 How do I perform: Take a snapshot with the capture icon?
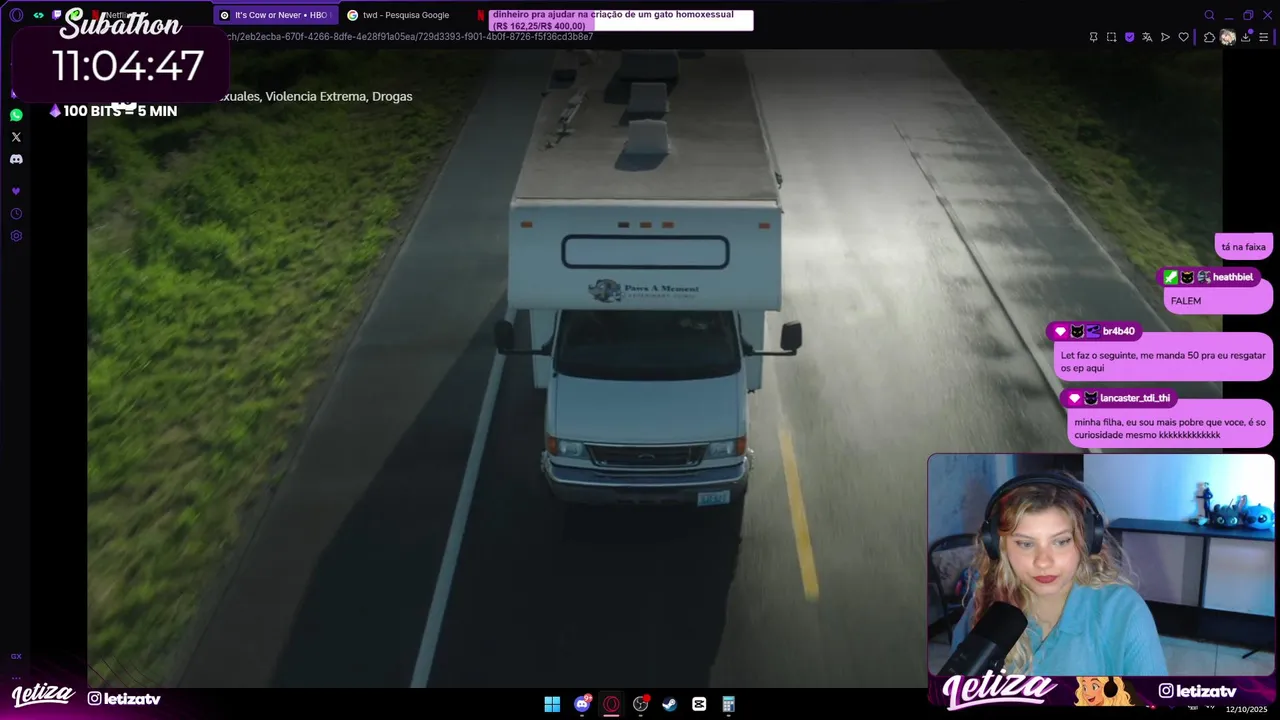tap(1111, 37)
